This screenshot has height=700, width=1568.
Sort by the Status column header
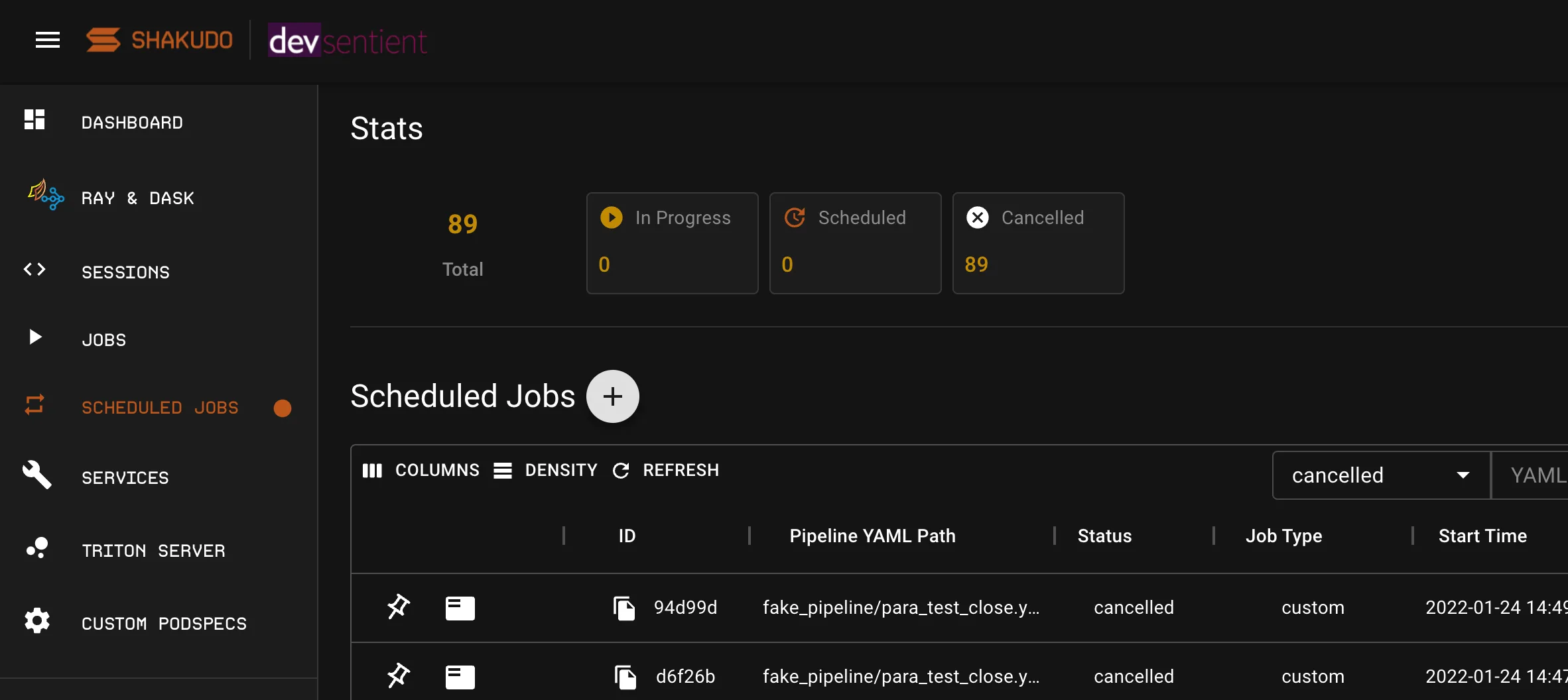pyautogui.click(x=1104, y=536)
